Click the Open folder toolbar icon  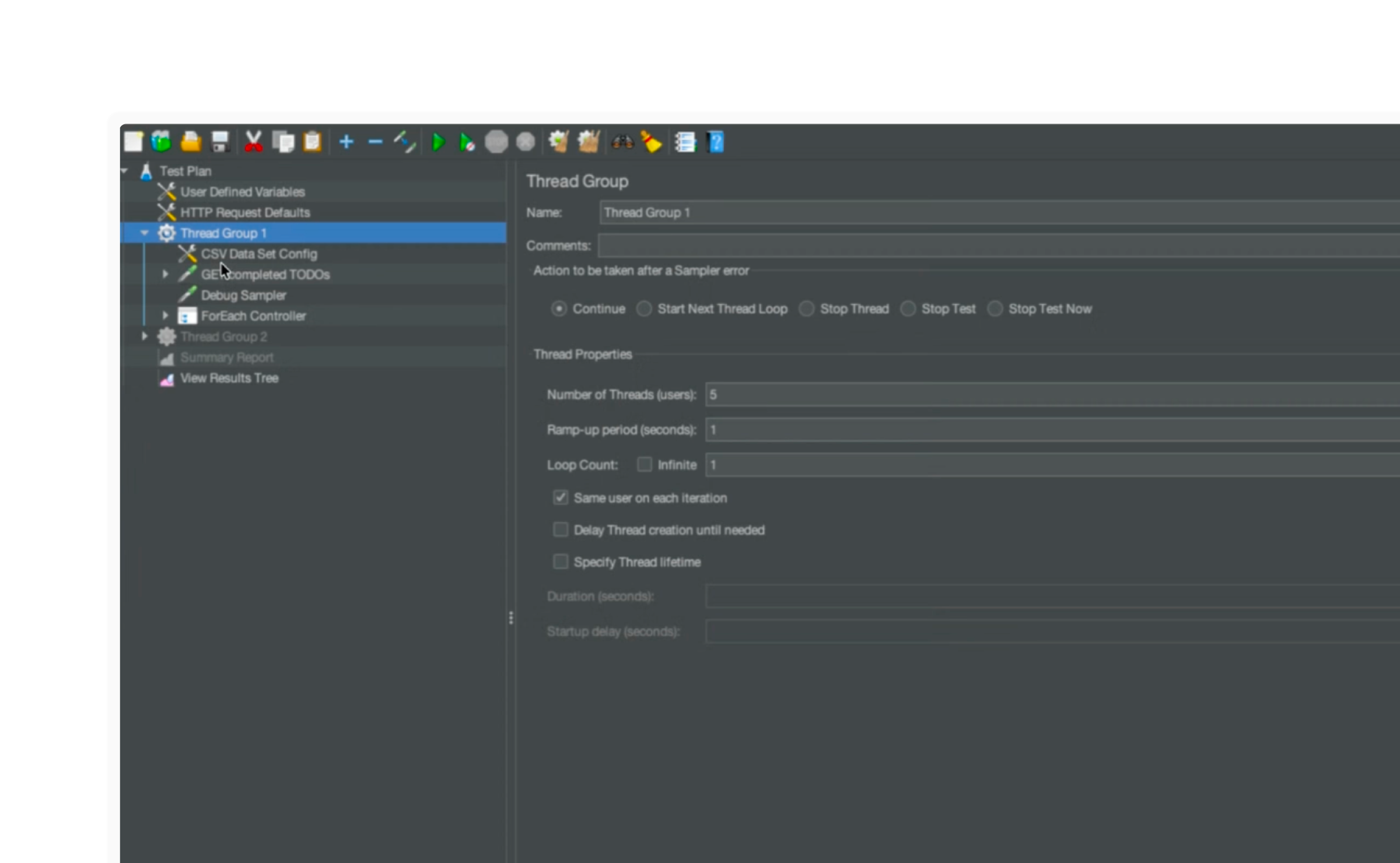[x=191, y=142]
